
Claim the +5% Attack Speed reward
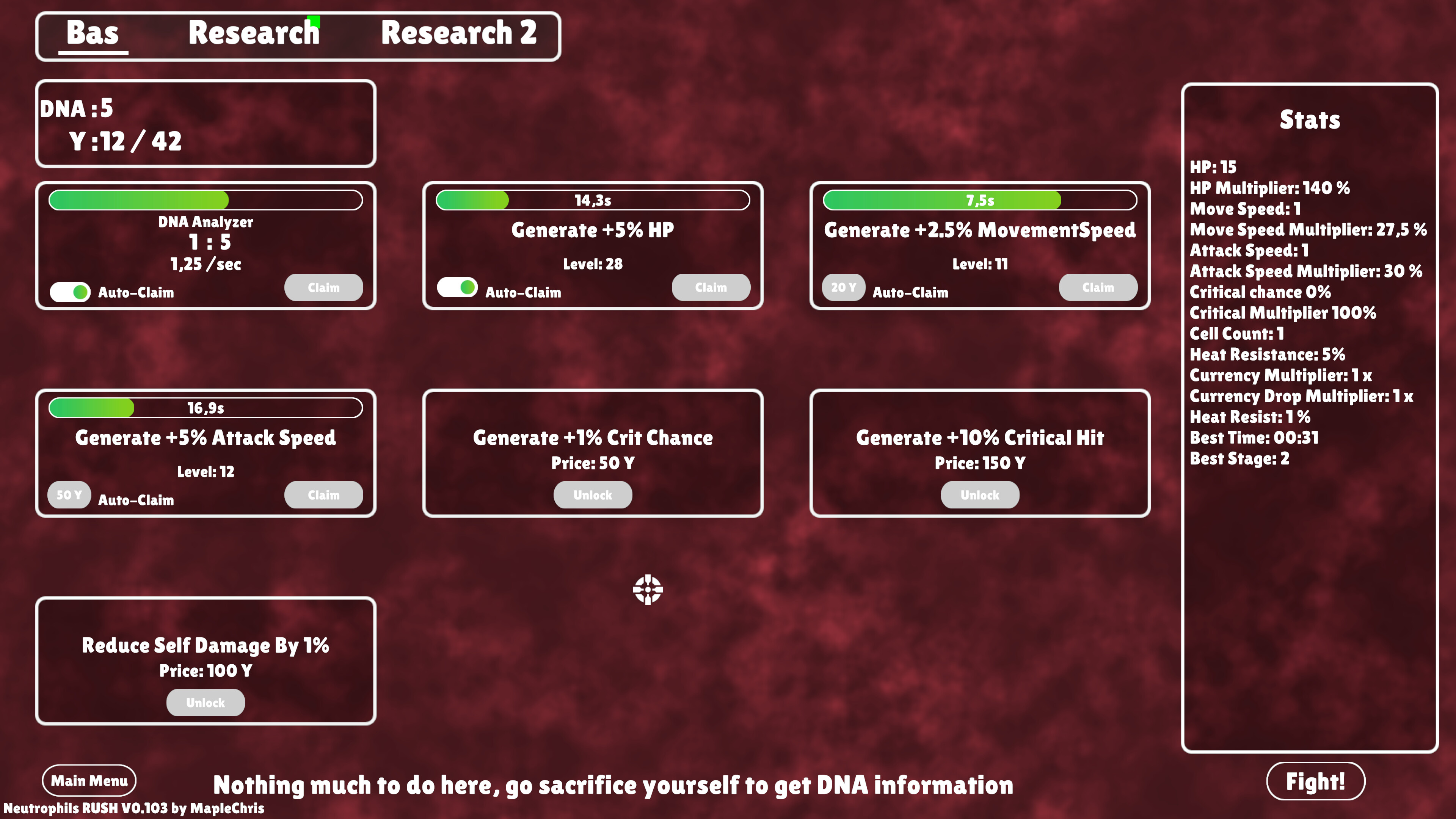click(324, 494)
